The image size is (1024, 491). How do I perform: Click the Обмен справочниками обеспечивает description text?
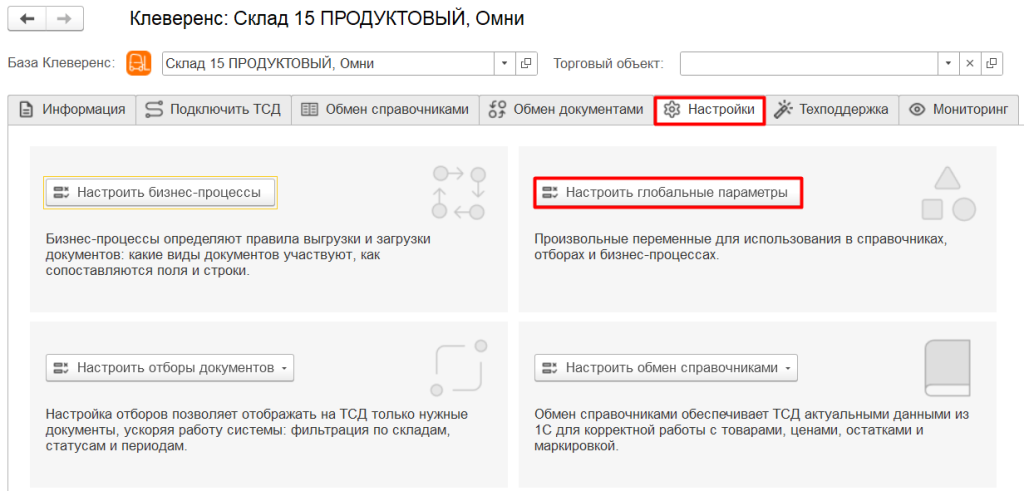(x=751, y=431)
